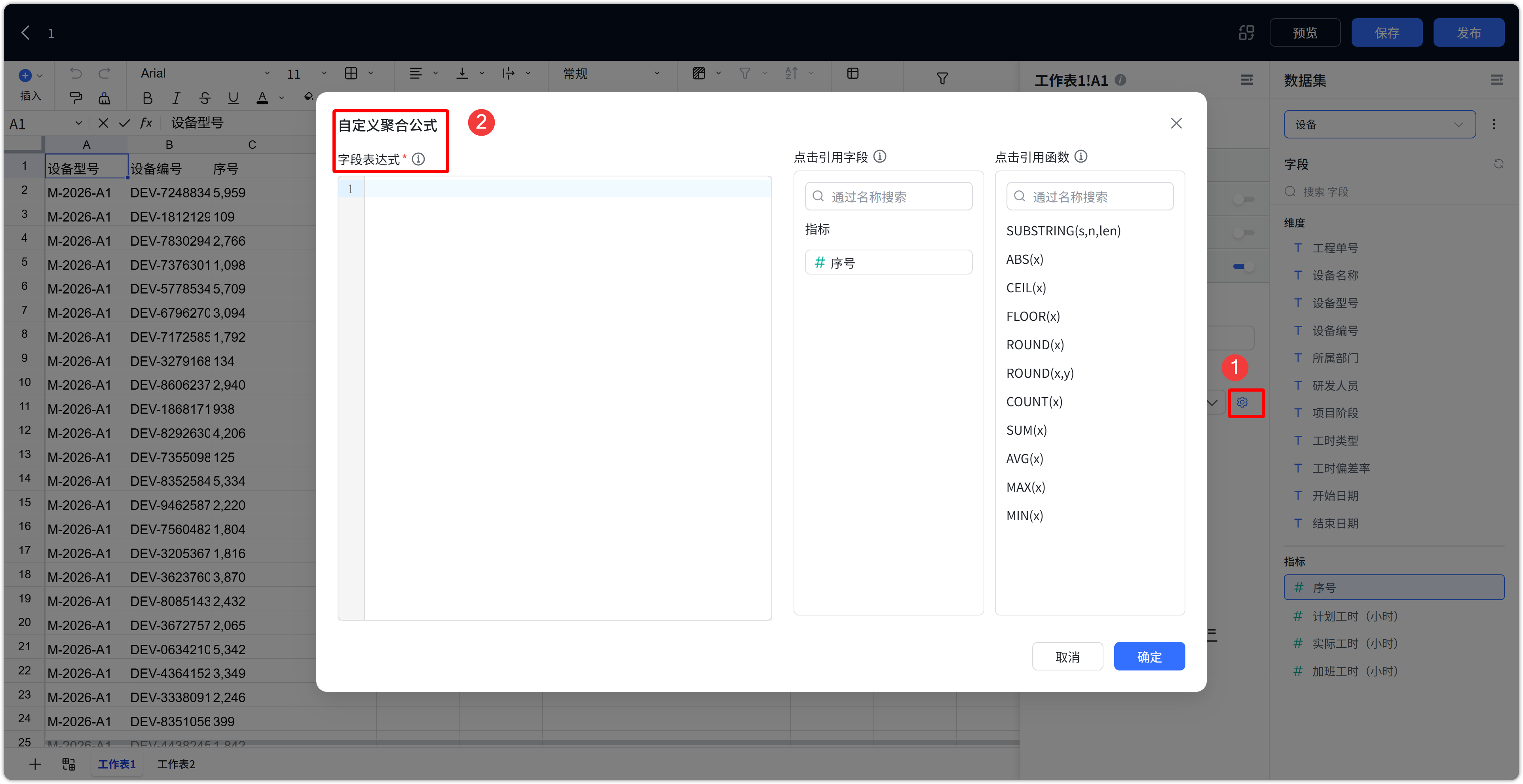Select the format painter icon
Viewport: 1523px width, 784px height.
(76, 97)
